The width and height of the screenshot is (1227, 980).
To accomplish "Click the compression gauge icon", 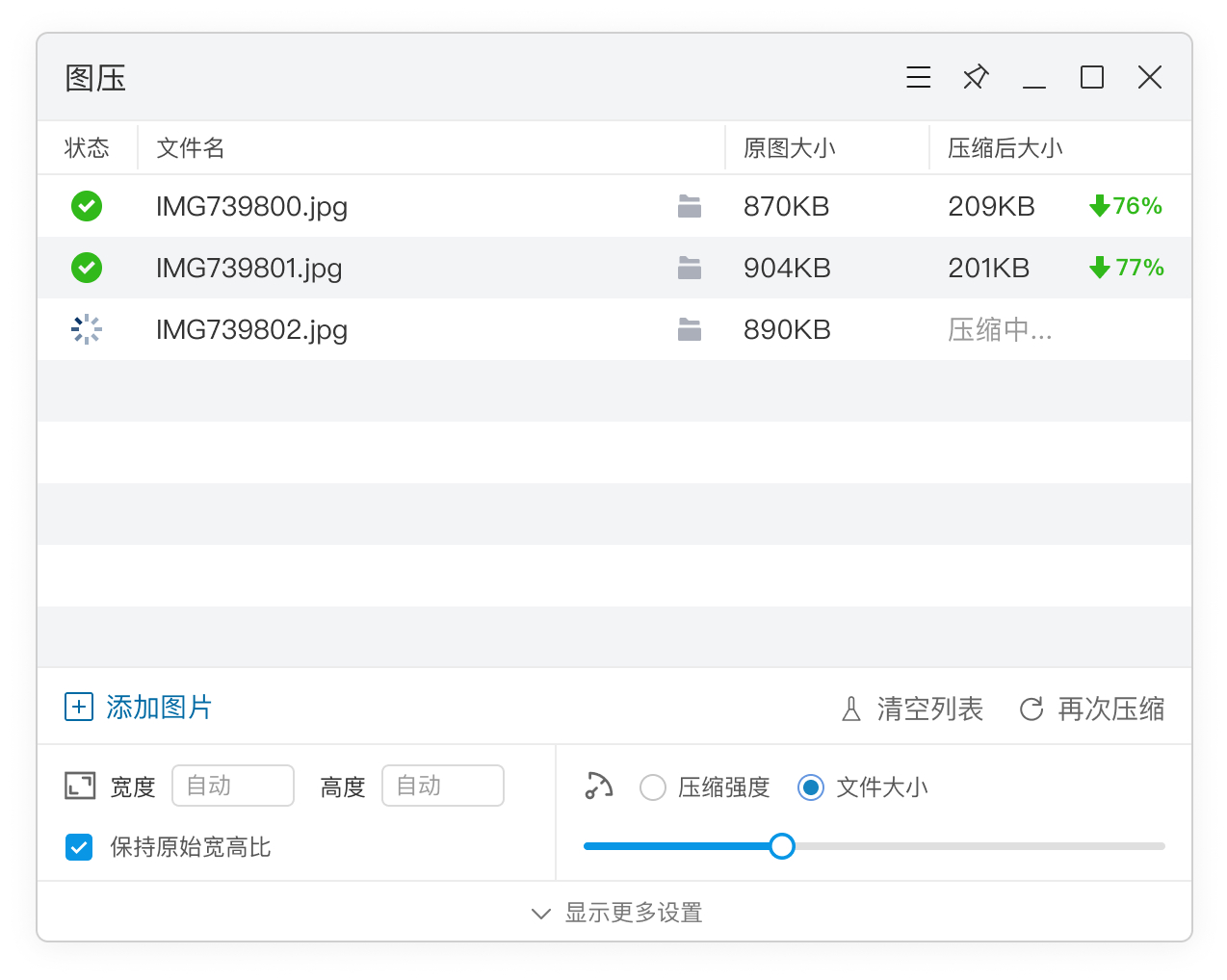I will coord(598,787).
